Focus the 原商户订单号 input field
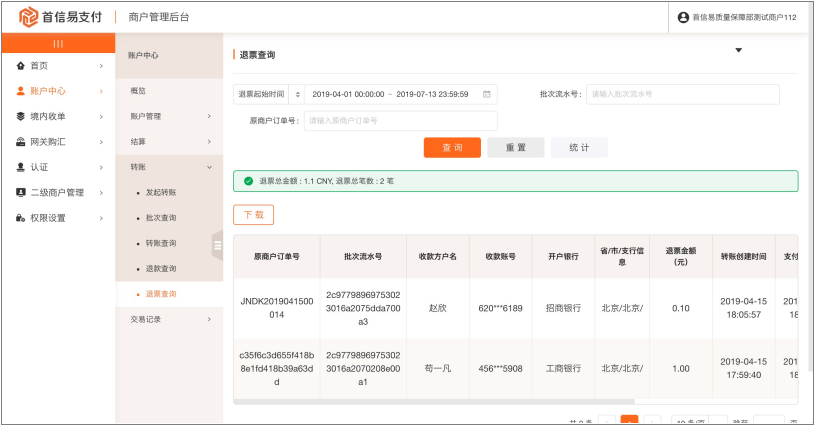 (401, 121)
